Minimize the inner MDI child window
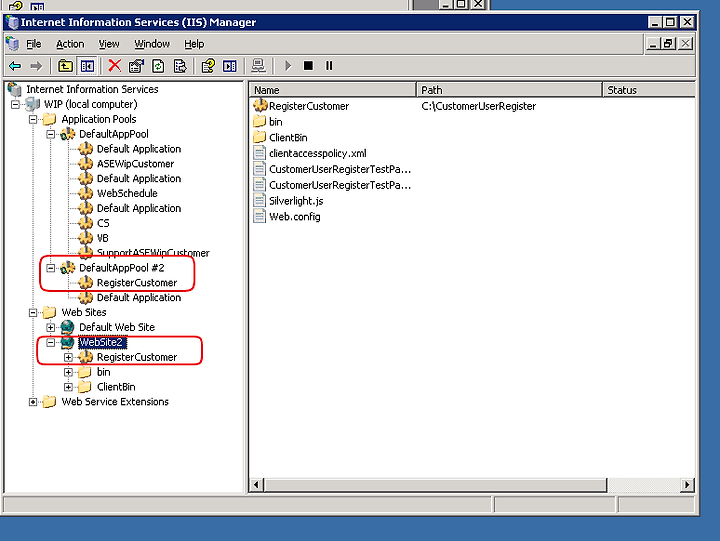 pyautogui.click(x=653, y=44)
